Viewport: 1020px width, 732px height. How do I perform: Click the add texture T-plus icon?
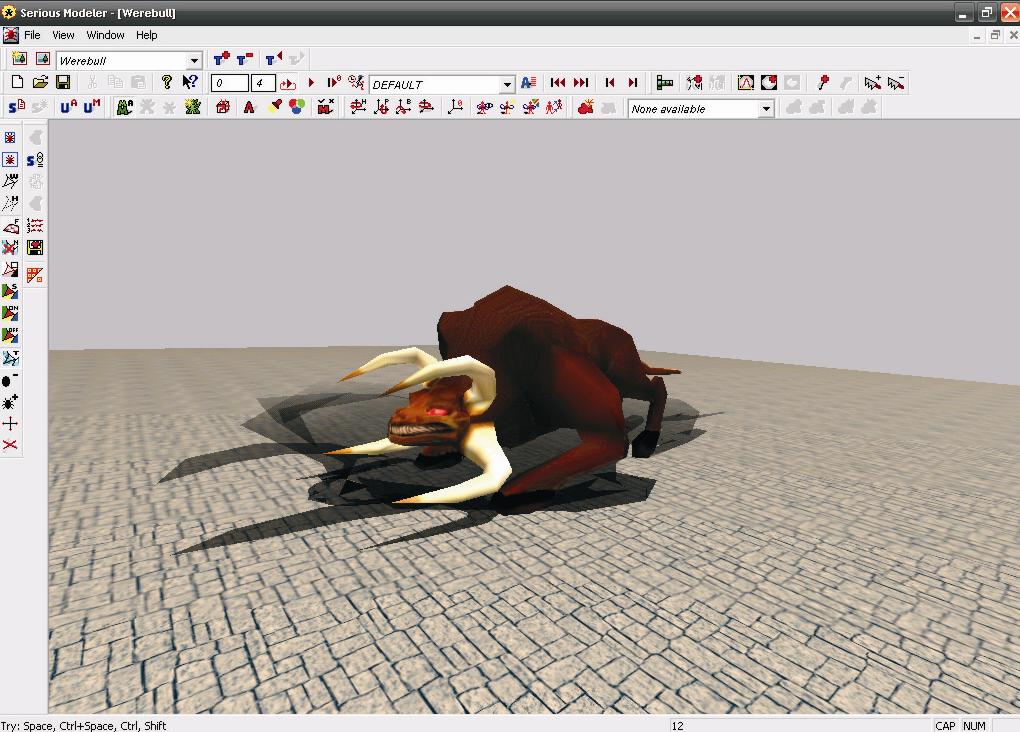(x=221, y=59)
